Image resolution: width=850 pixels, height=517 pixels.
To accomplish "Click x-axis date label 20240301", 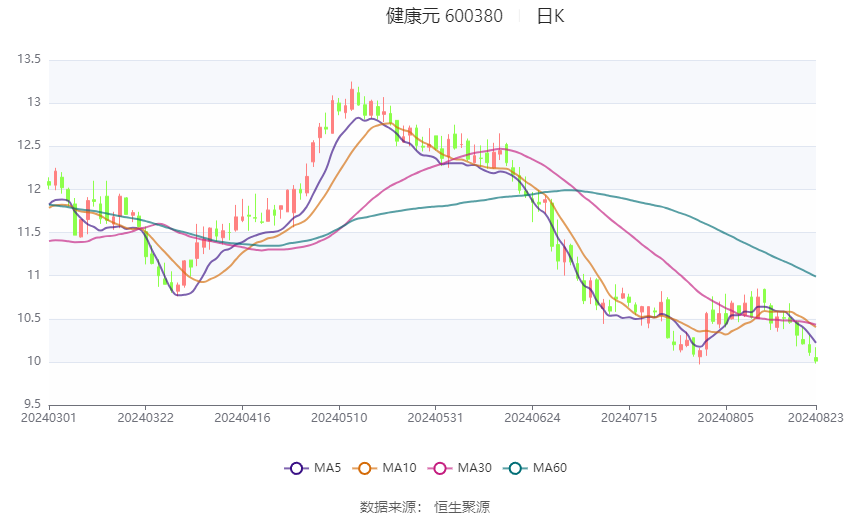I will [49, 418].
